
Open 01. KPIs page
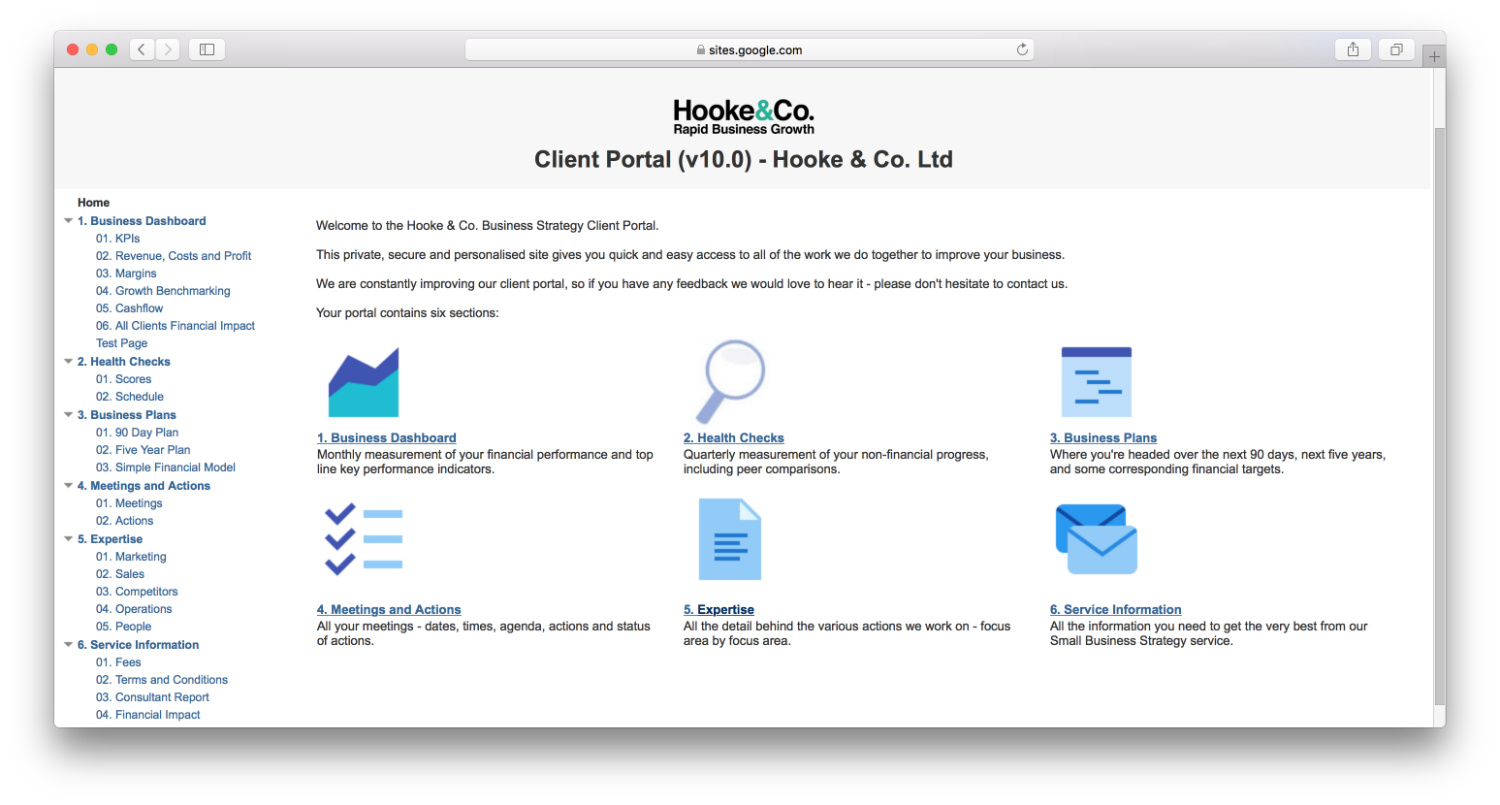click(x=118, y=239)
